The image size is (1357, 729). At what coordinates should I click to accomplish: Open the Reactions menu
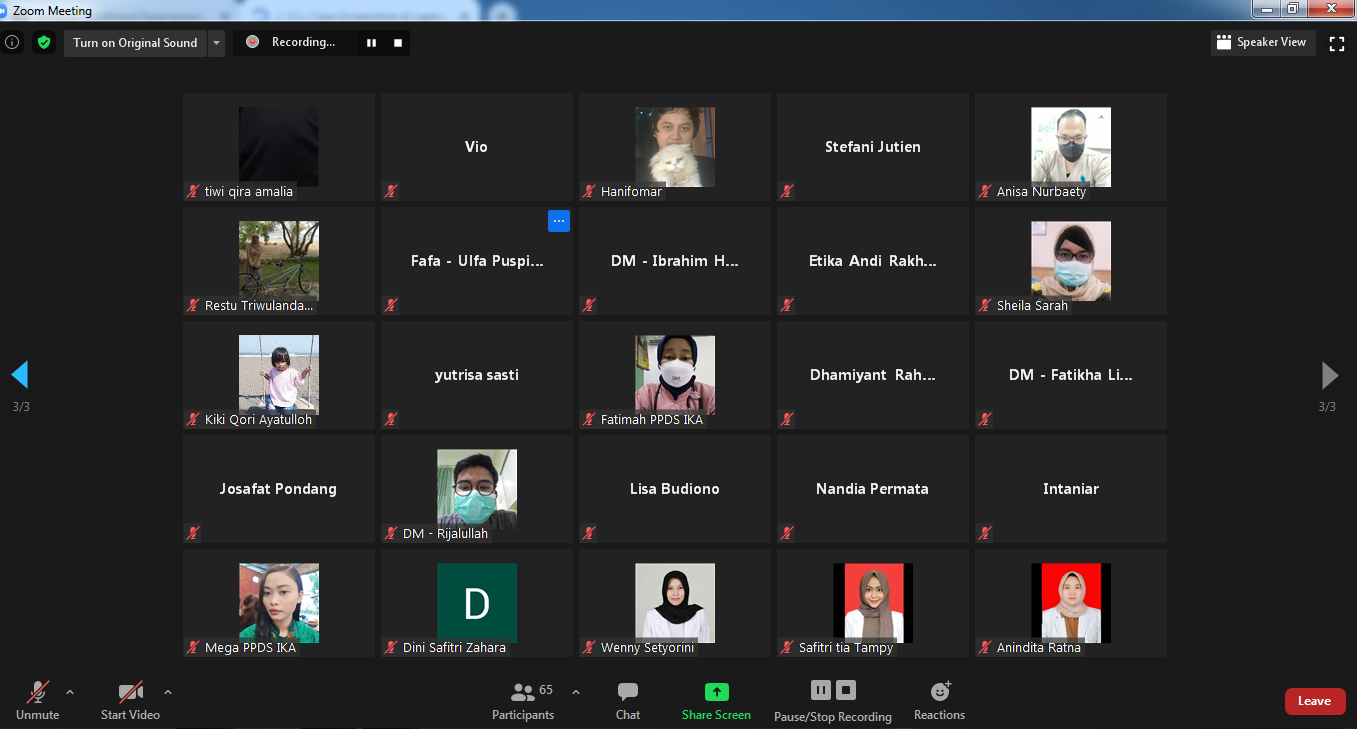[939, 700]
